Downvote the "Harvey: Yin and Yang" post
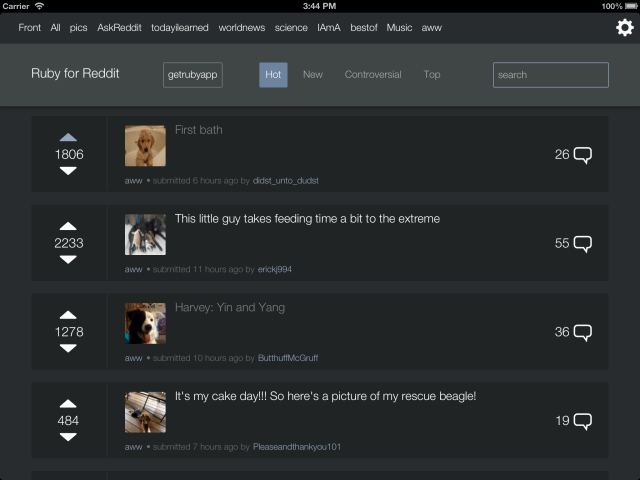640x480 pixels. [x=68, y=348]
